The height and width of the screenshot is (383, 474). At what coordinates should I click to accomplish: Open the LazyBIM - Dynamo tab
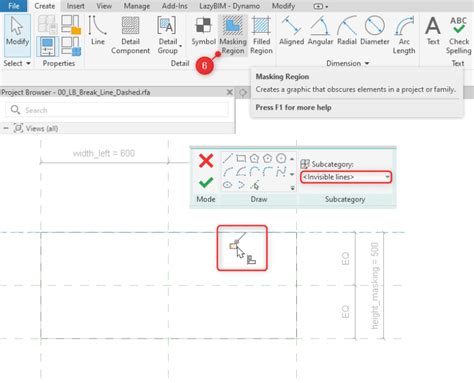coord(230,6)
